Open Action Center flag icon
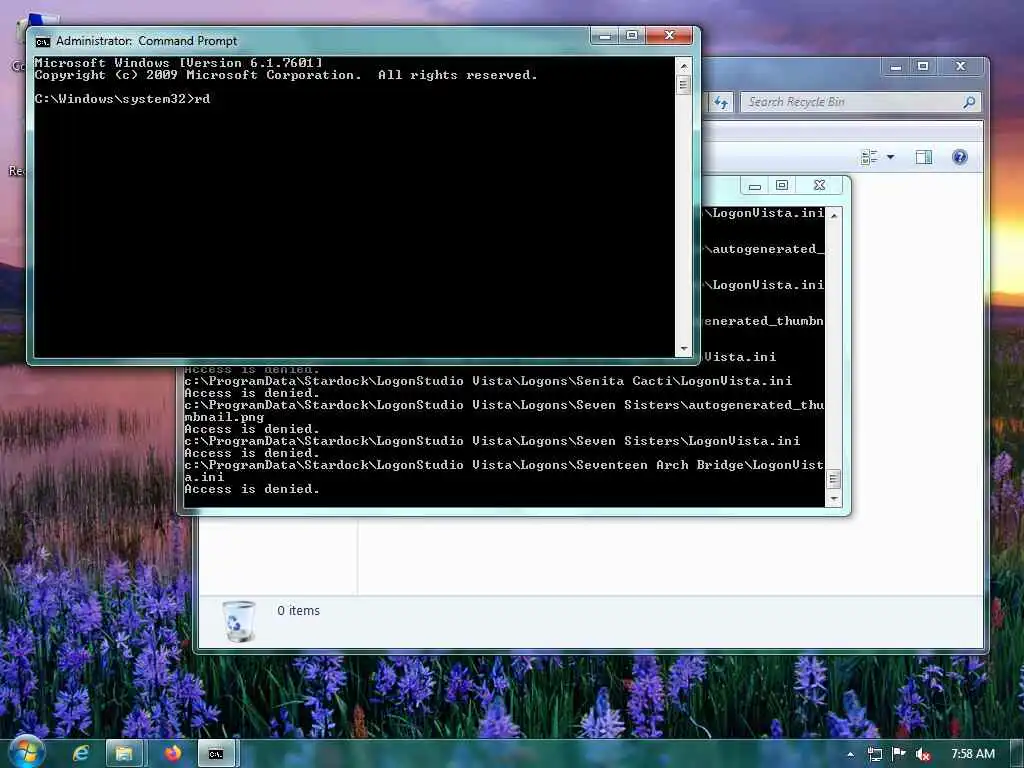 [x=899, y=754]
